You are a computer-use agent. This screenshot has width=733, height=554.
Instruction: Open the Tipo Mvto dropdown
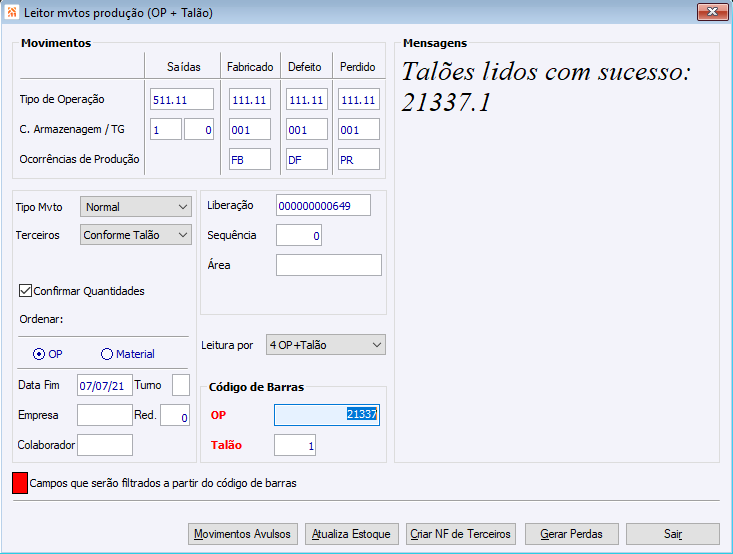pos(136,207)
